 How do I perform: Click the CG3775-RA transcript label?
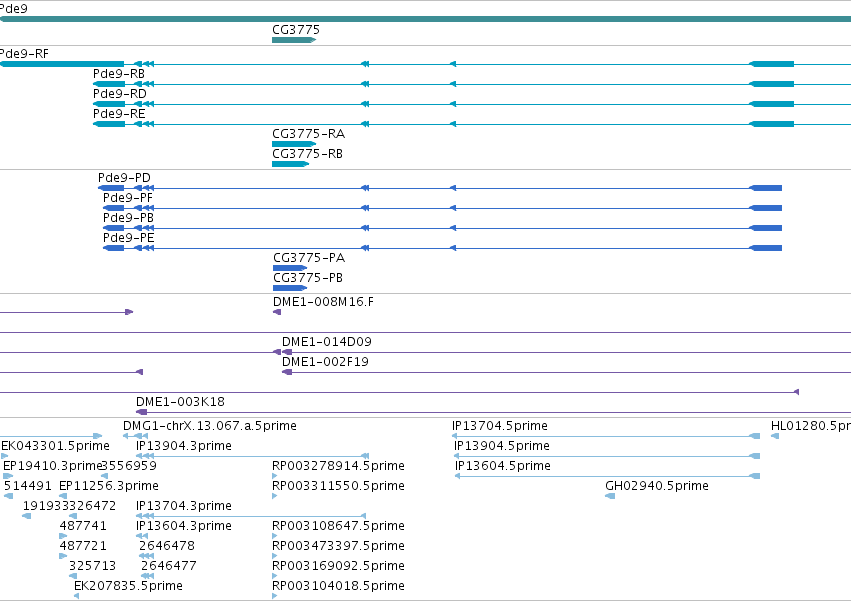pyautogui.click(x=308, y=134)
